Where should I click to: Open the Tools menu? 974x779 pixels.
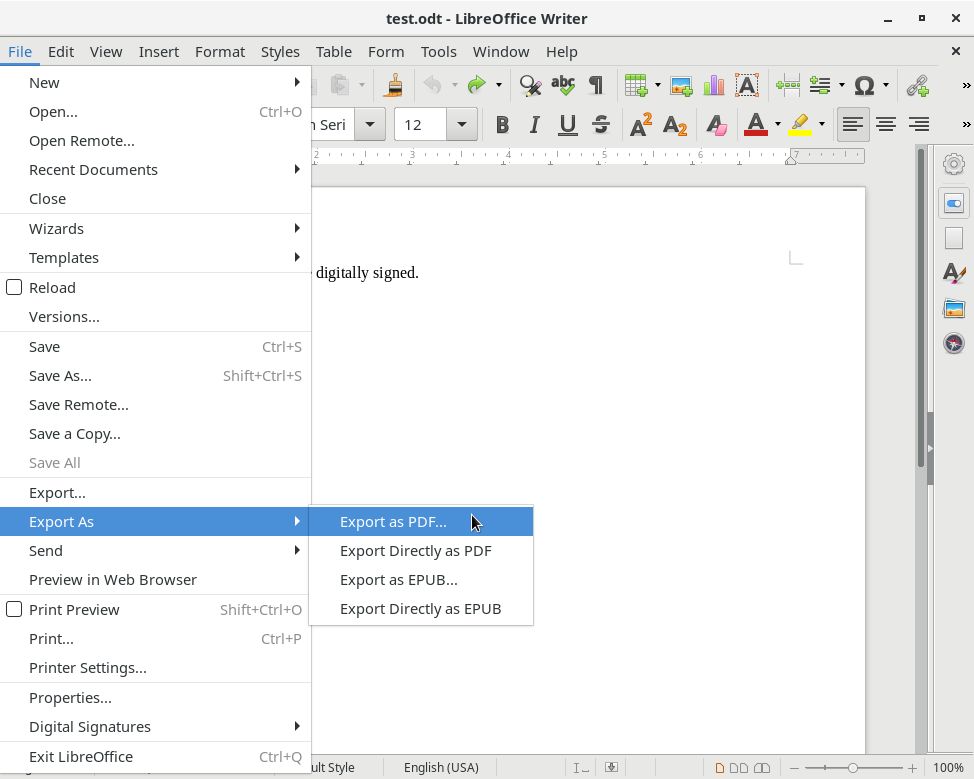pos(438,51)
